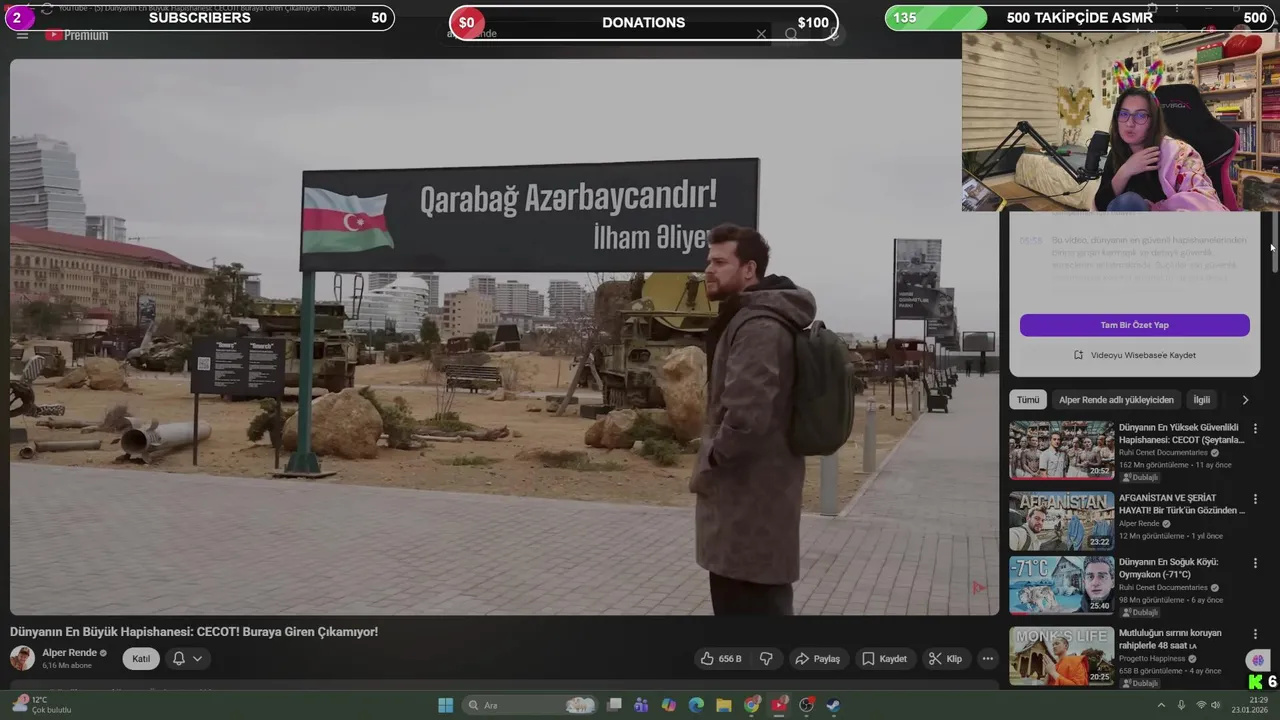Open Steam from taskbar
This screenshot has height=720, width=1280.
[833, 705]
